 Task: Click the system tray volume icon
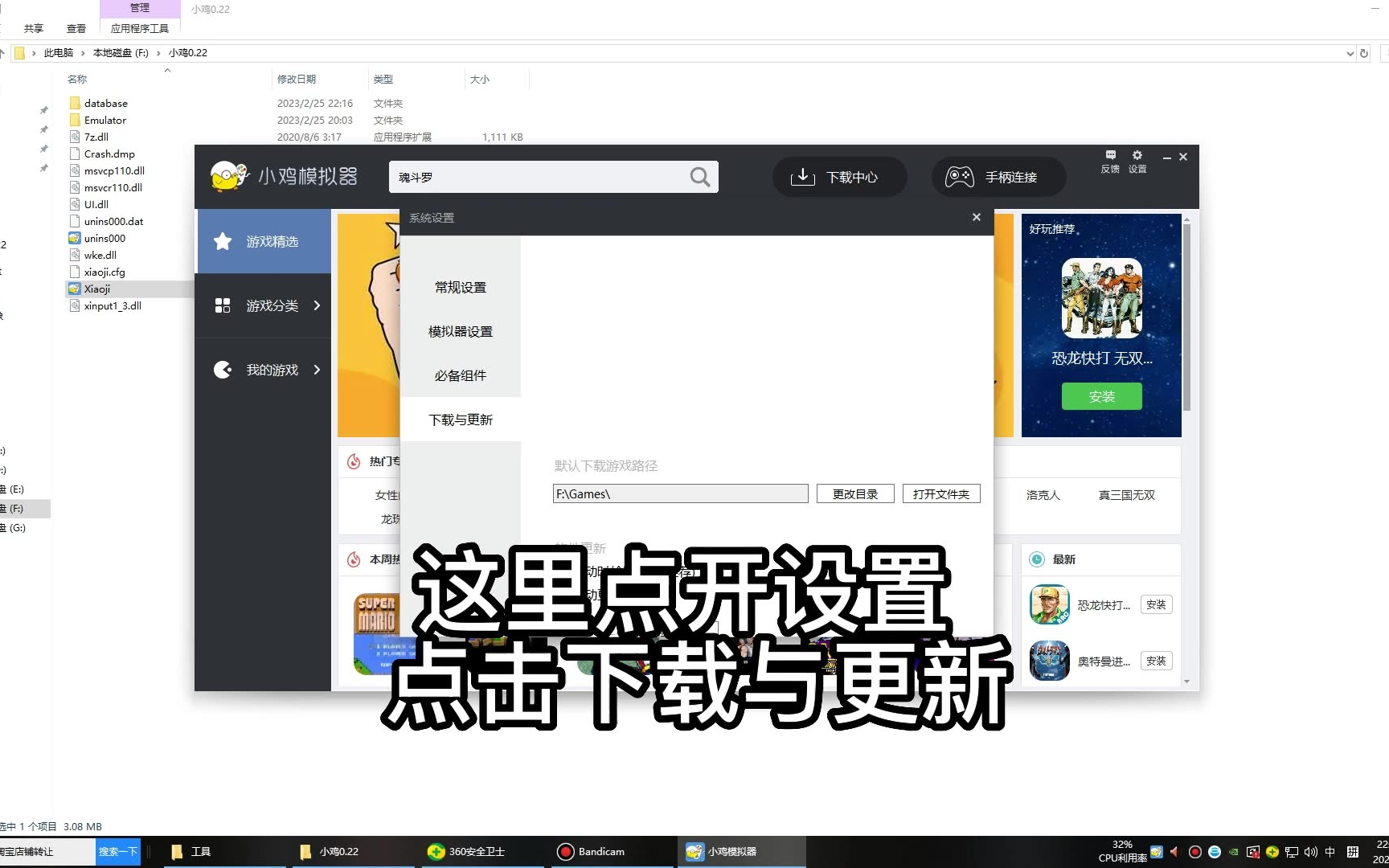pos(1311,851)
